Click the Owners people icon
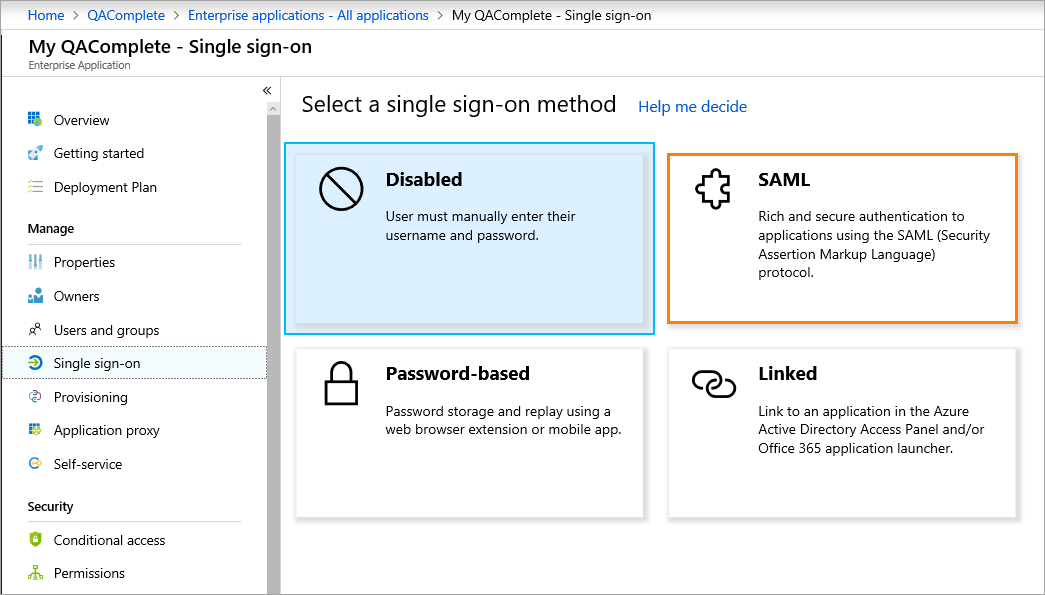This screenshot has width=1045, height=595. (x=35, y=296)
